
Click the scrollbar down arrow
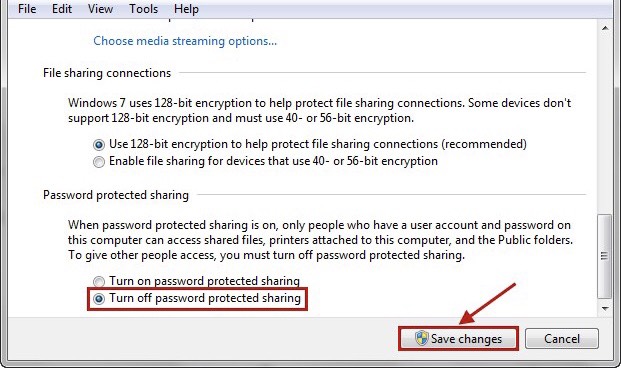(605, 308)
